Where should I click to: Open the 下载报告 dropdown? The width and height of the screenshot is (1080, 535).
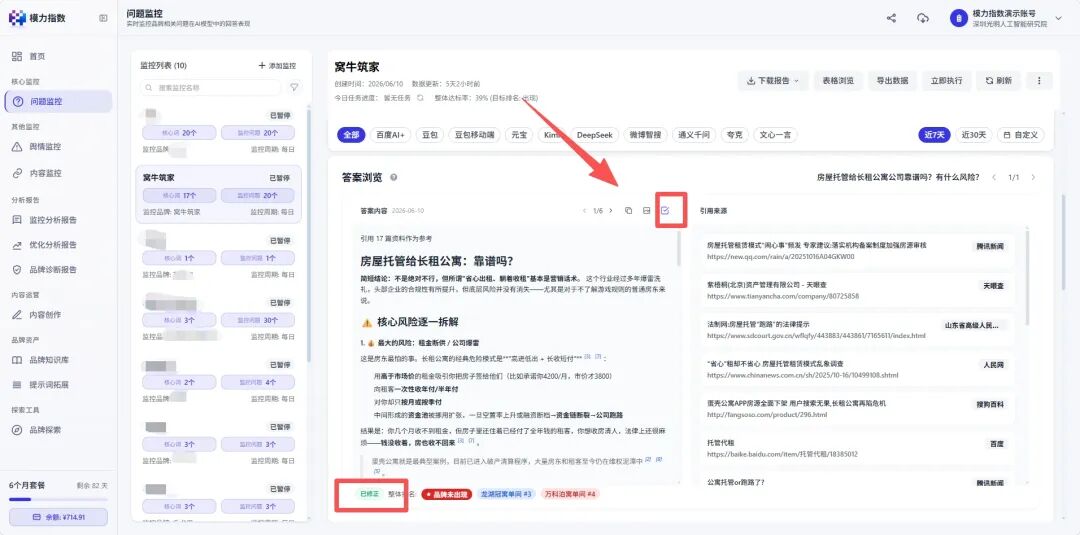[773, 81]
